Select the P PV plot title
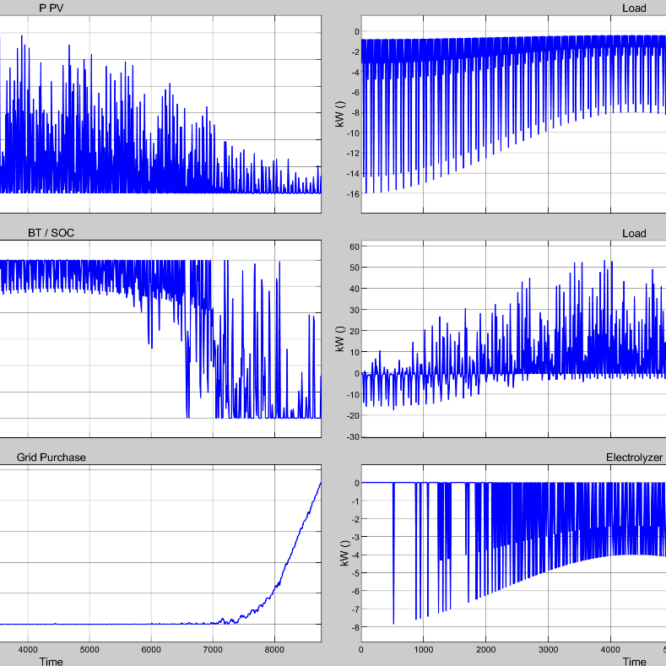Image resolution: width=666 pixels, height=666 pixels. (51, 8)
